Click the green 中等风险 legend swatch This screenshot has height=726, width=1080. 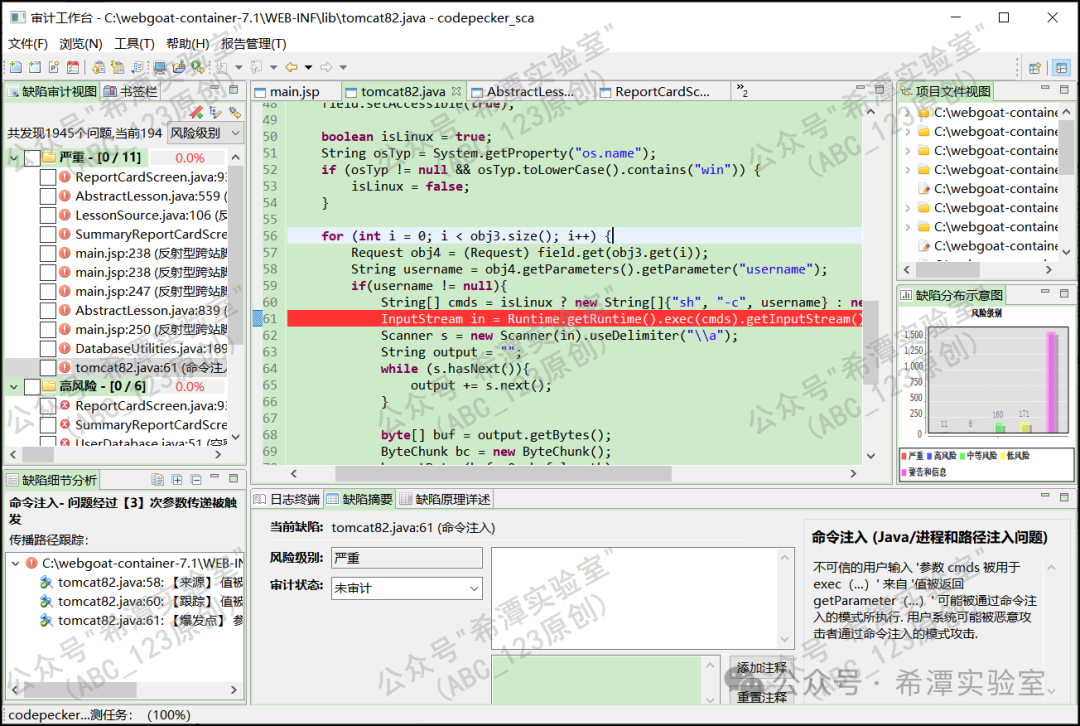click(962, 455)
